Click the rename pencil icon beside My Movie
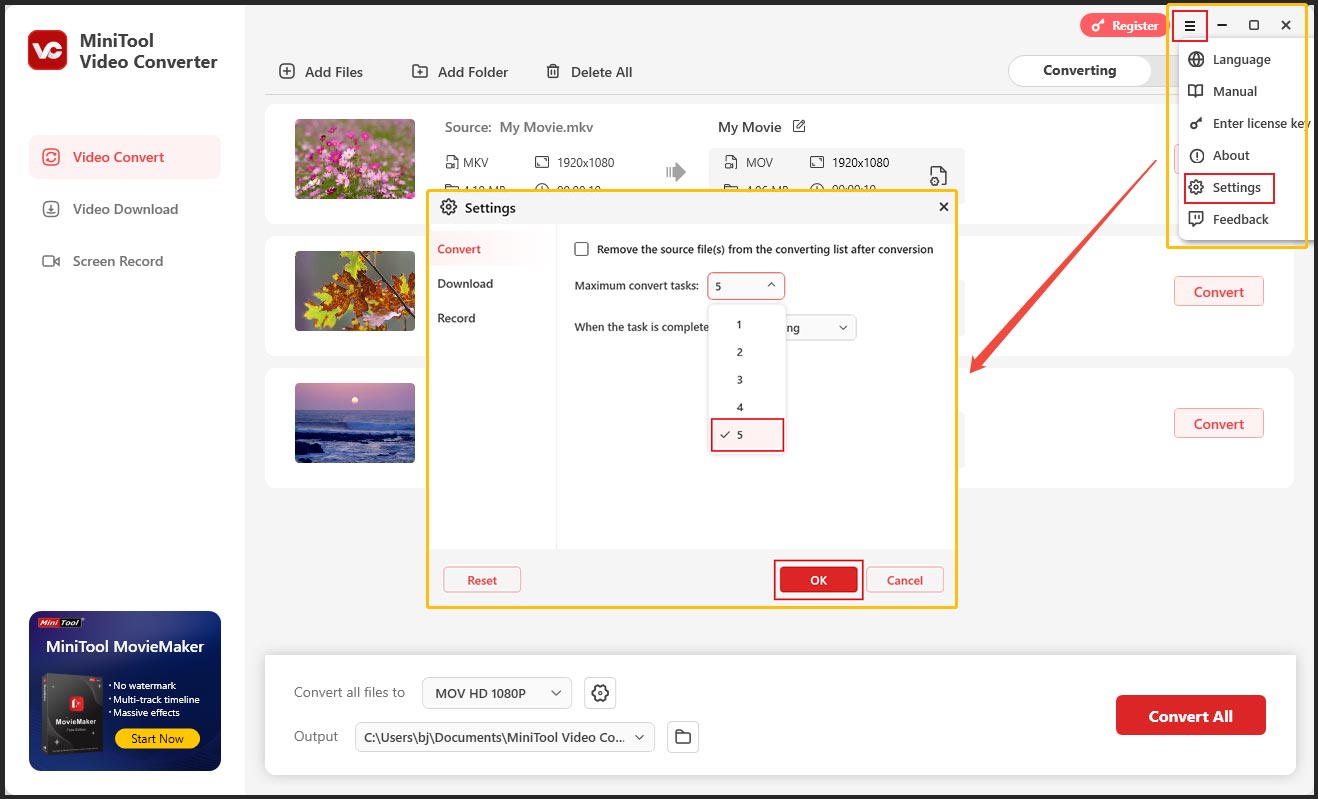Image resolution: width=1318 pixels, height=799 pixels. [799, 126]
